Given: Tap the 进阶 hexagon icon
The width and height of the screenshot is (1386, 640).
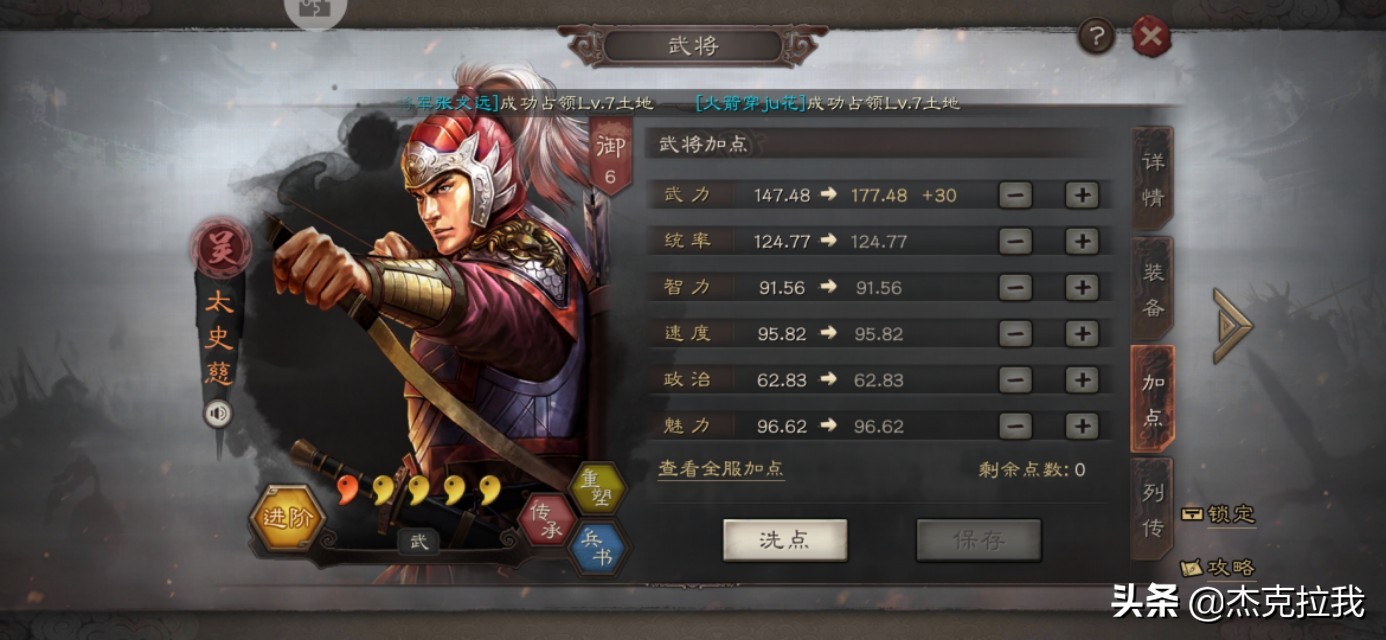Looking at the screenshot, I should [287, 518].
